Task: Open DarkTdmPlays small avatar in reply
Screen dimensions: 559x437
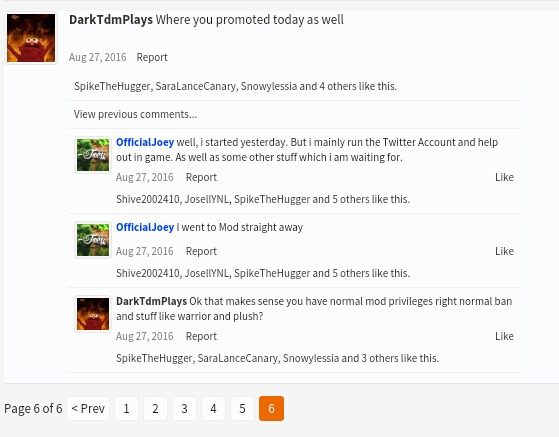Action: [93, 314]
